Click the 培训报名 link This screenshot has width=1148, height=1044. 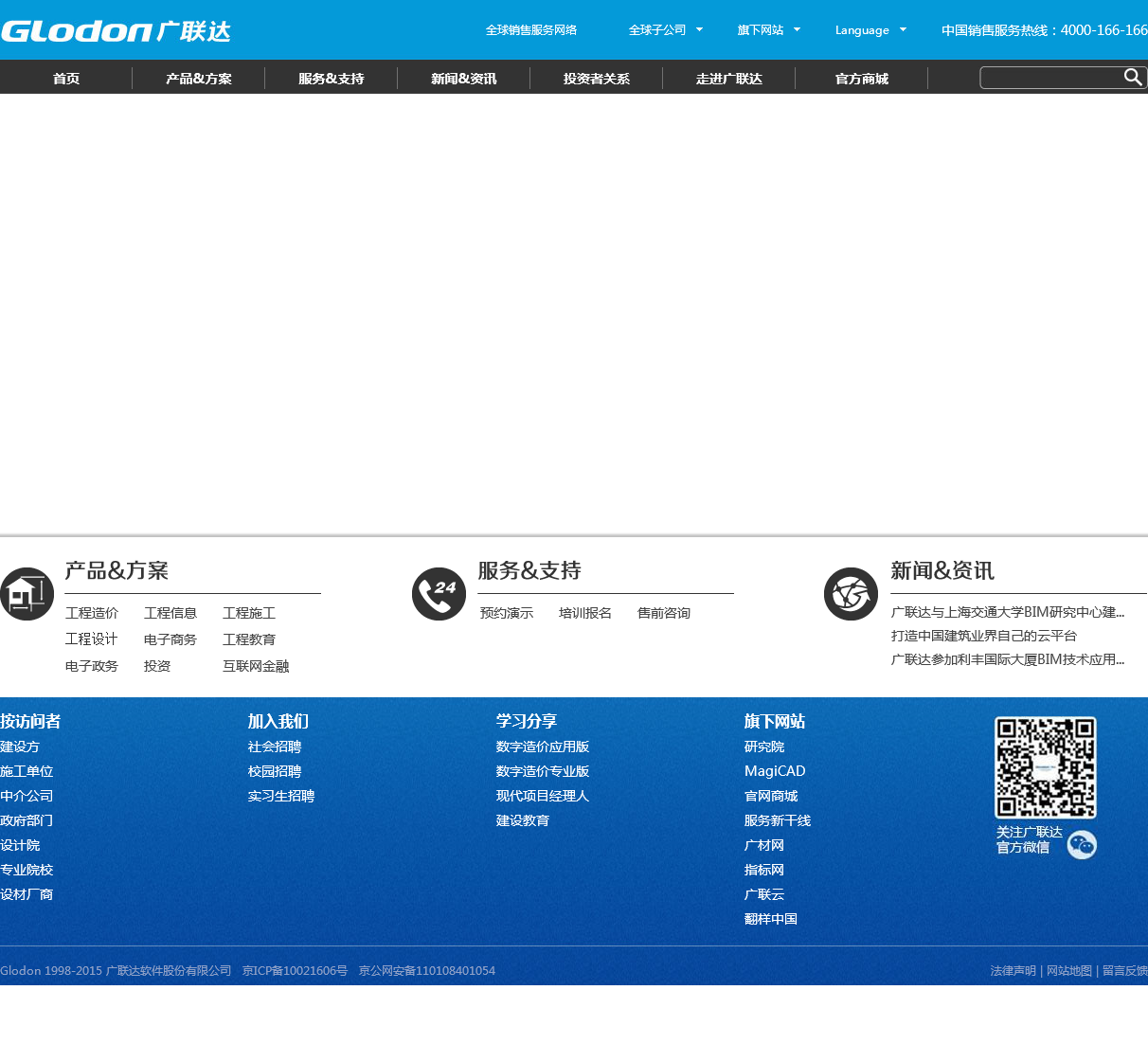point(585,613)
